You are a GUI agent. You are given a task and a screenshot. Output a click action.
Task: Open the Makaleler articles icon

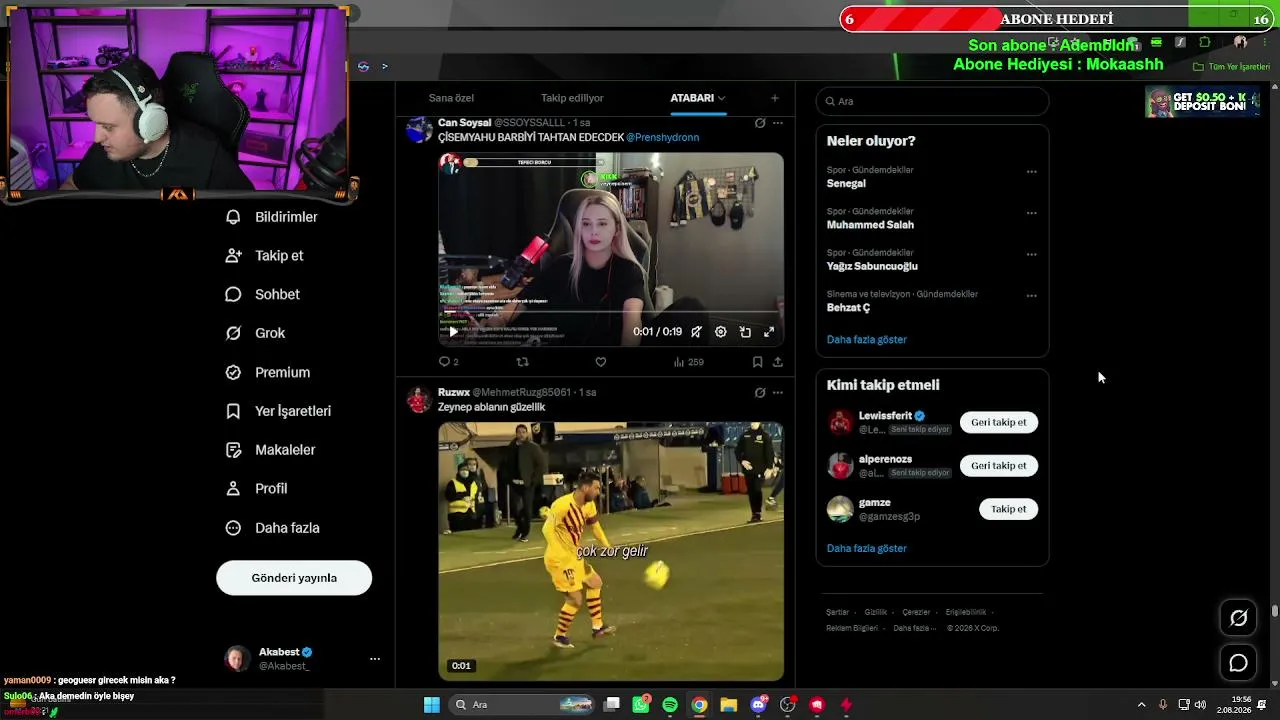pyautogui.click(x=233, y=450)
